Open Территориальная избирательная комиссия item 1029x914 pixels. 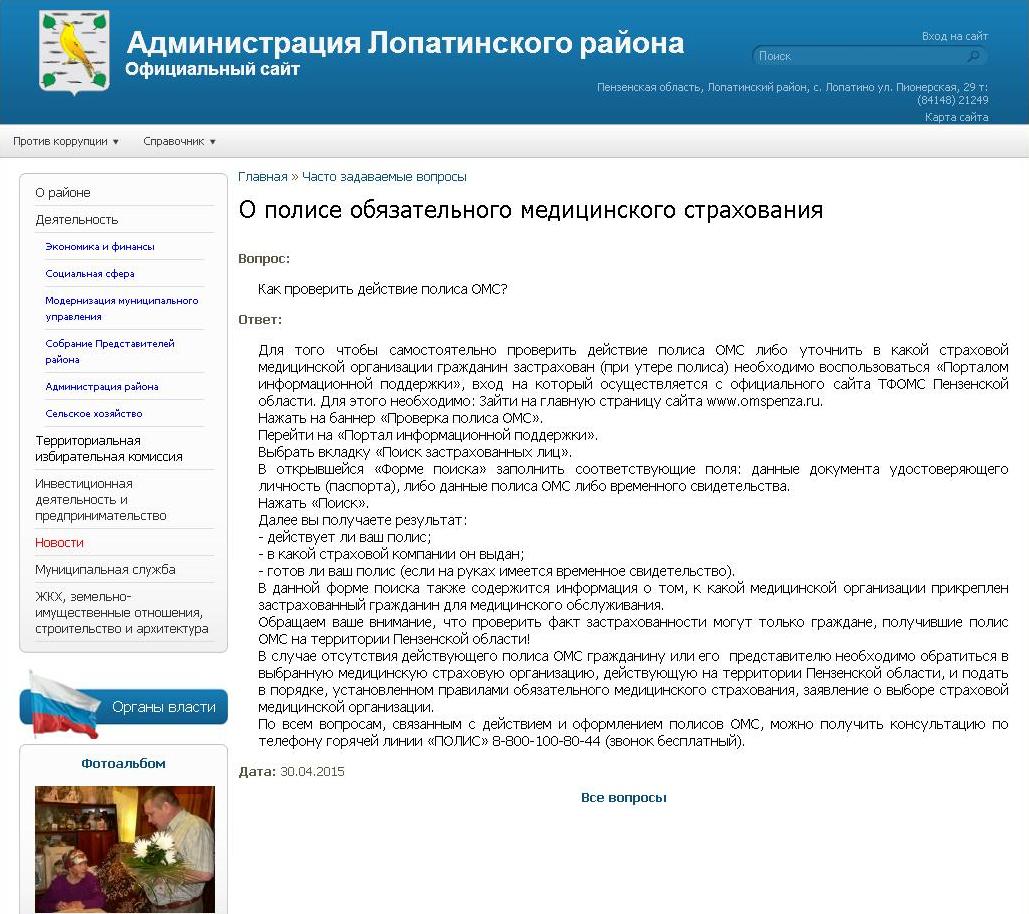tap(109, 448)
